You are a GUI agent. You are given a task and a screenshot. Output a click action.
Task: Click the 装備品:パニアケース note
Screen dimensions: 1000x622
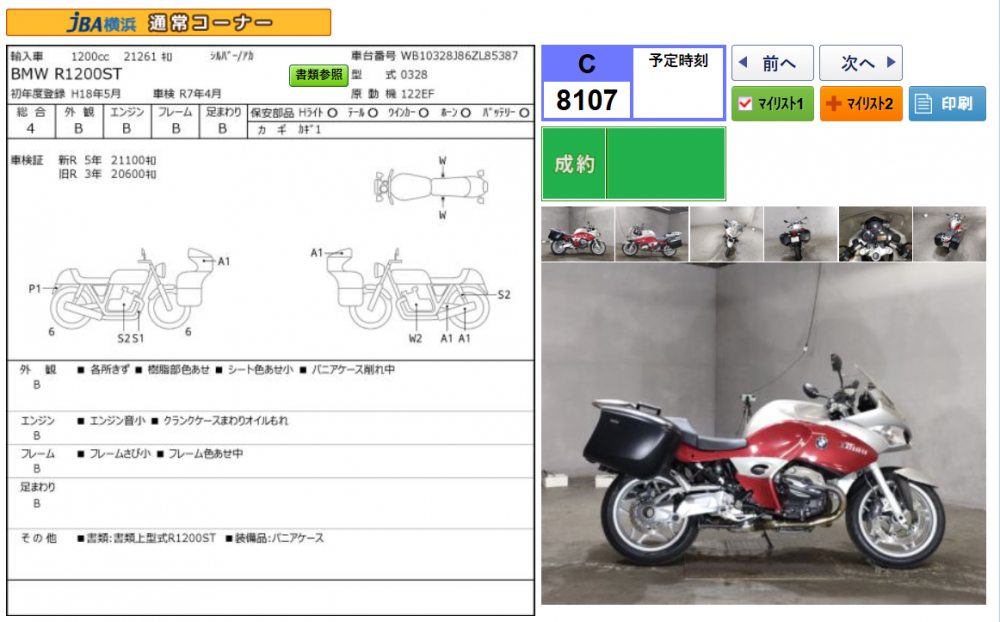tap(279, 538)
